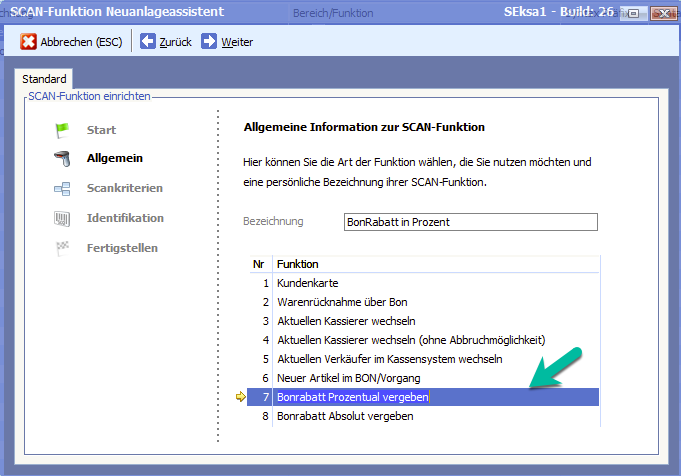Screen dimensions: 681x476
Task: Select Aktuellen Verkäufer im Kassensystem wechseln
Action: (x=389, y=359)
